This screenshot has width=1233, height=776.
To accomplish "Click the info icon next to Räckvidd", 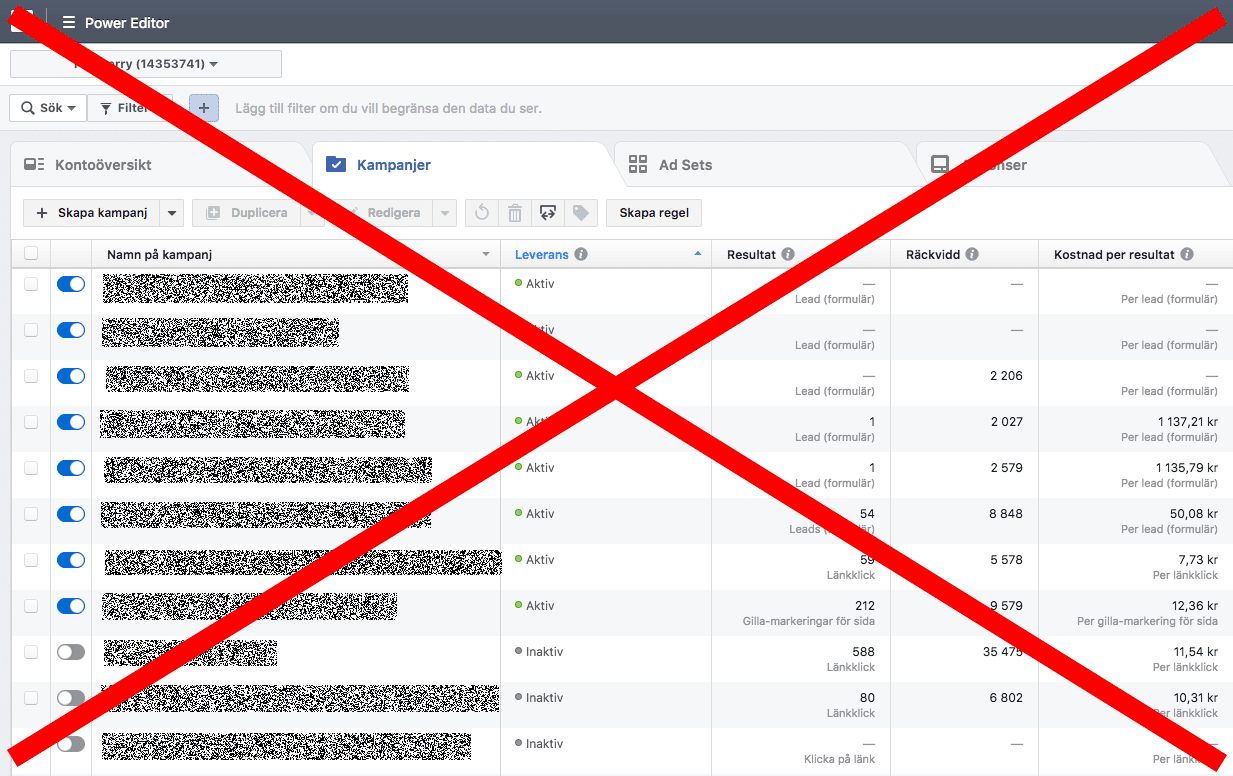I will click(972, 255).
